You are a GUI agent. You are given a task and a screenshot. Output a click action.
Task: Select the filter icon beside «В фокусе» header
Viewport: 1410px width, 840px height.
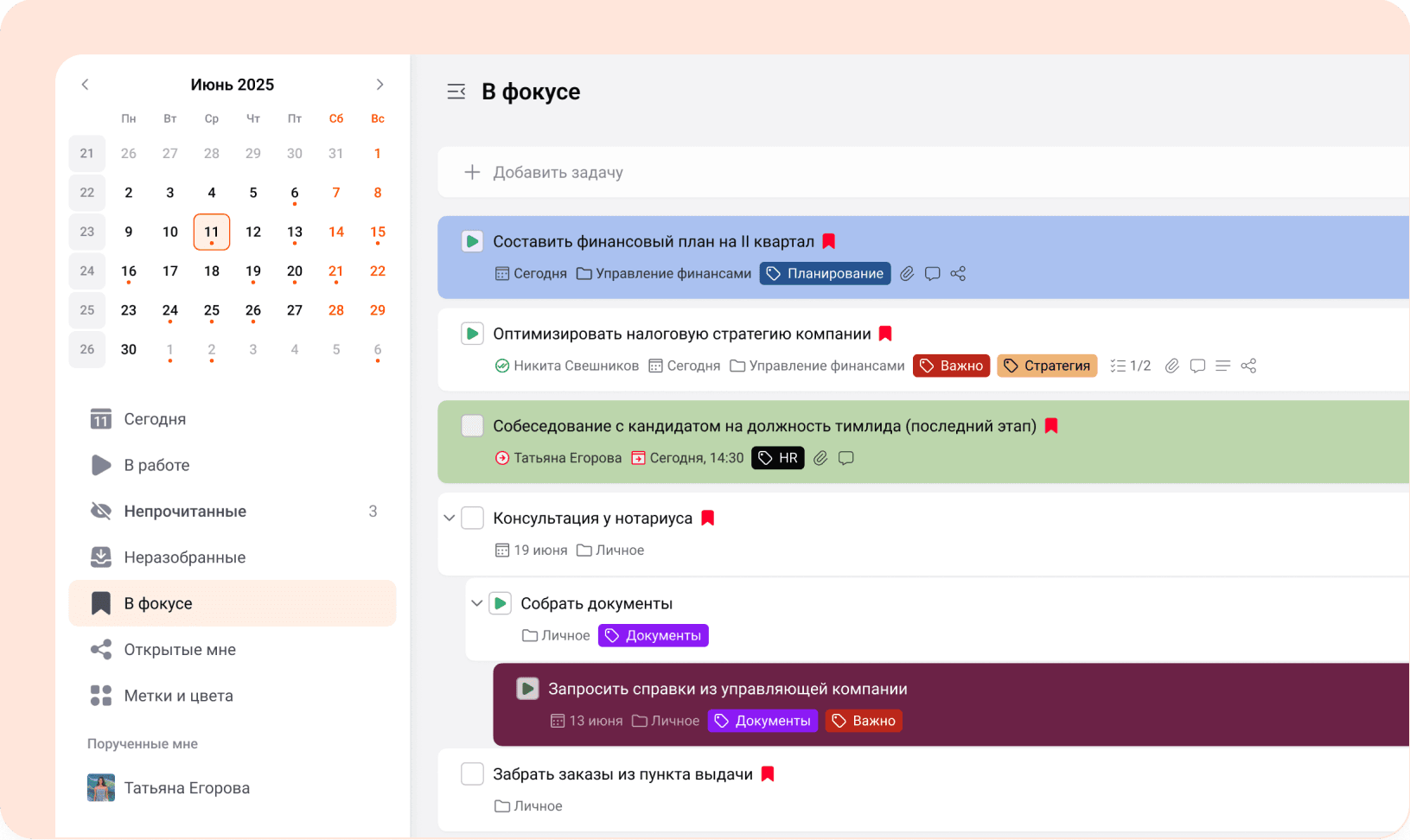(456, 91)
